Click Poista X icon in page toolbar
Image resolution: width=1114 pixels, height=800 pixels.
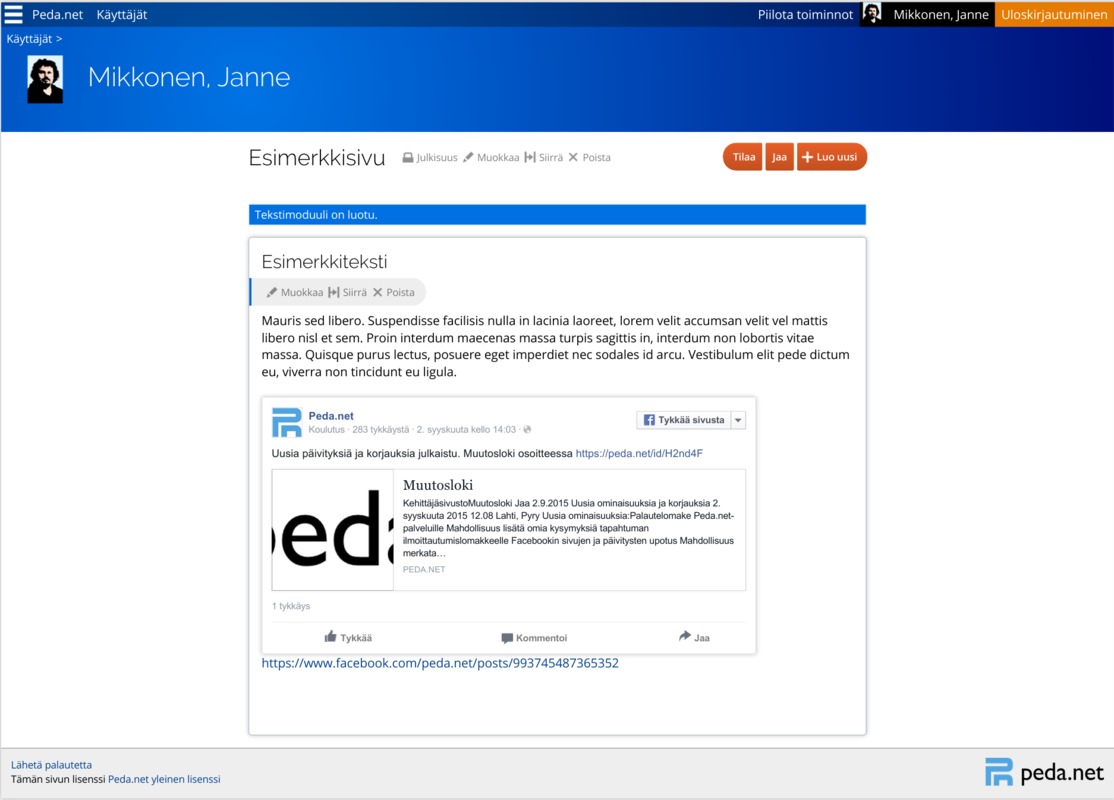(573, 158)
